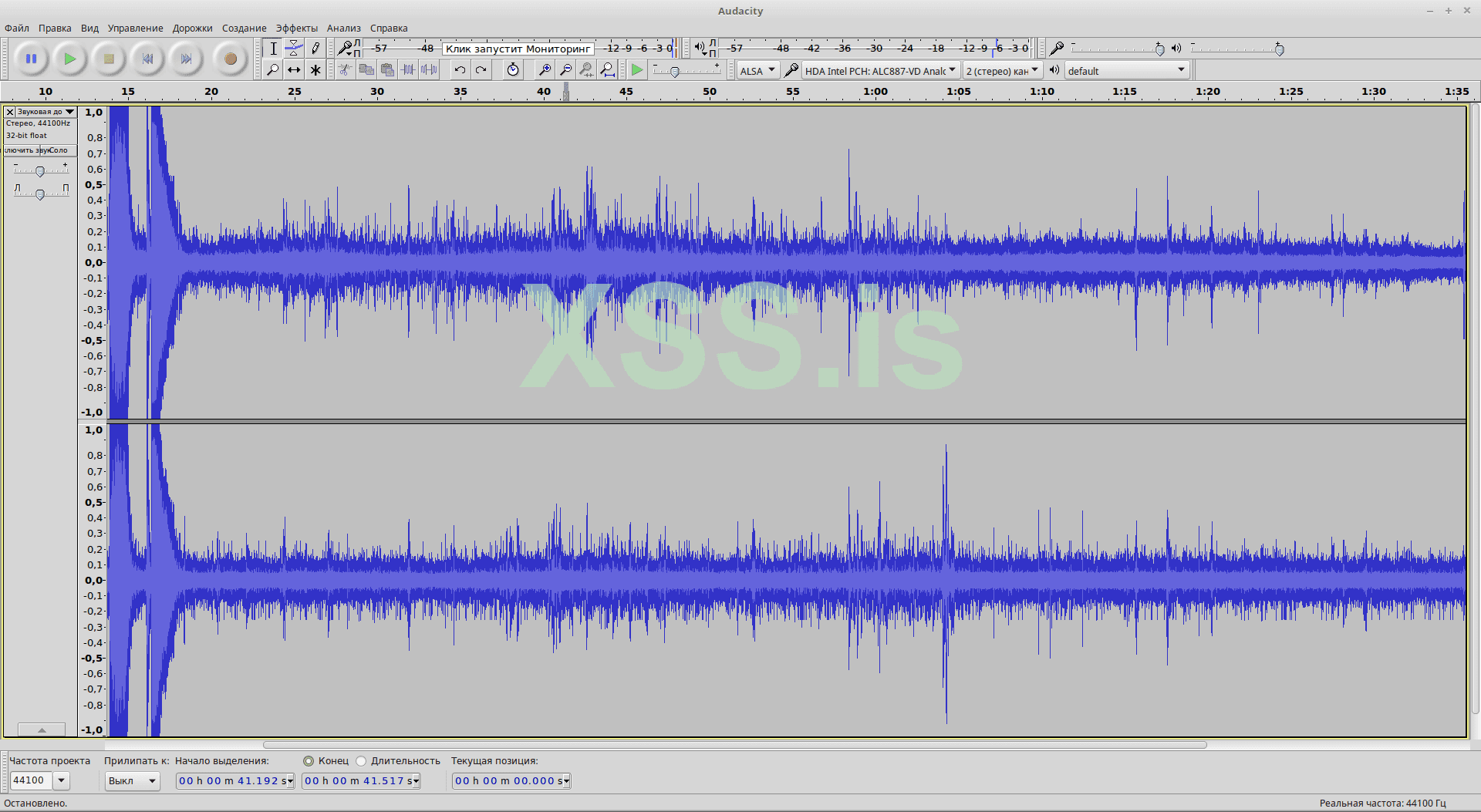1481x812 pixels.
Task: Start recording with the Record button
Action: [x=230, y=59]
